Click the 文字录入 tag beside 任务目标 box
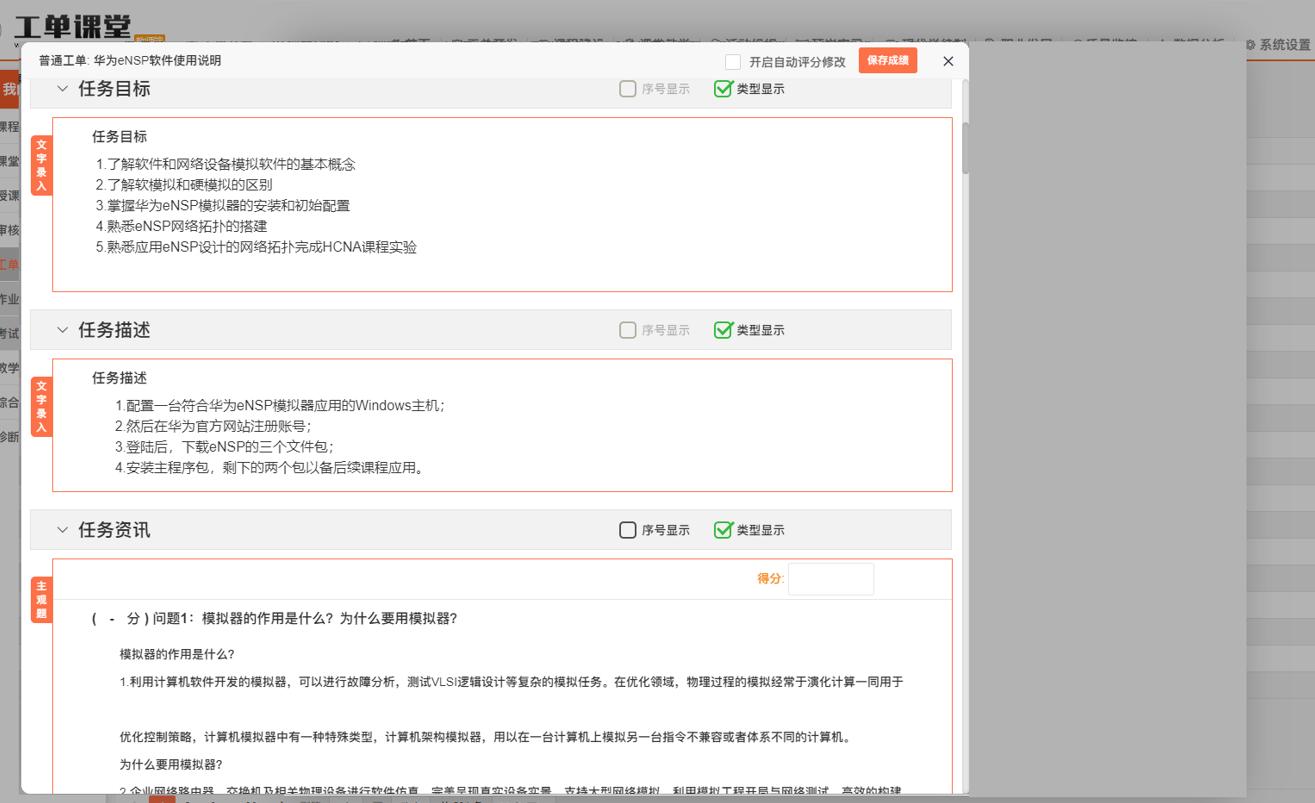Image resolution: width=1315 pixels, height=803 pixels. [x=41, y=166]
